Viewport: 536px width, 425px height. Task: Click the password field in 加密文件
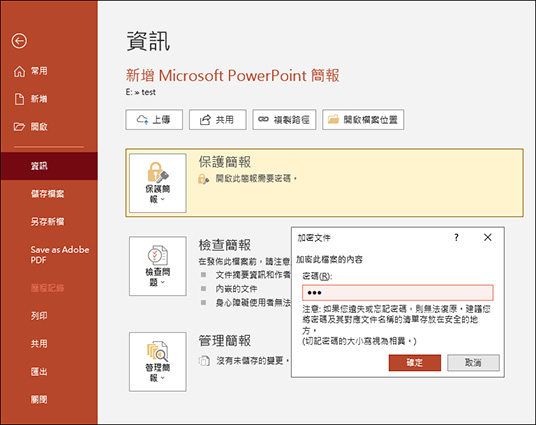398,293
